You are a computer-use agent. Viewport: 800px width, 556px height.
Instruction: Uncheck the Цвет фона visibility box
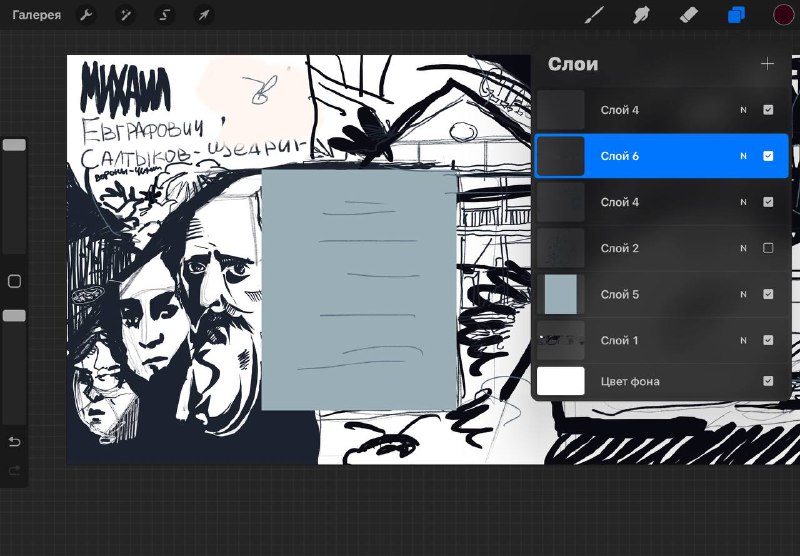pyautogui.click(x=768, y=381)
